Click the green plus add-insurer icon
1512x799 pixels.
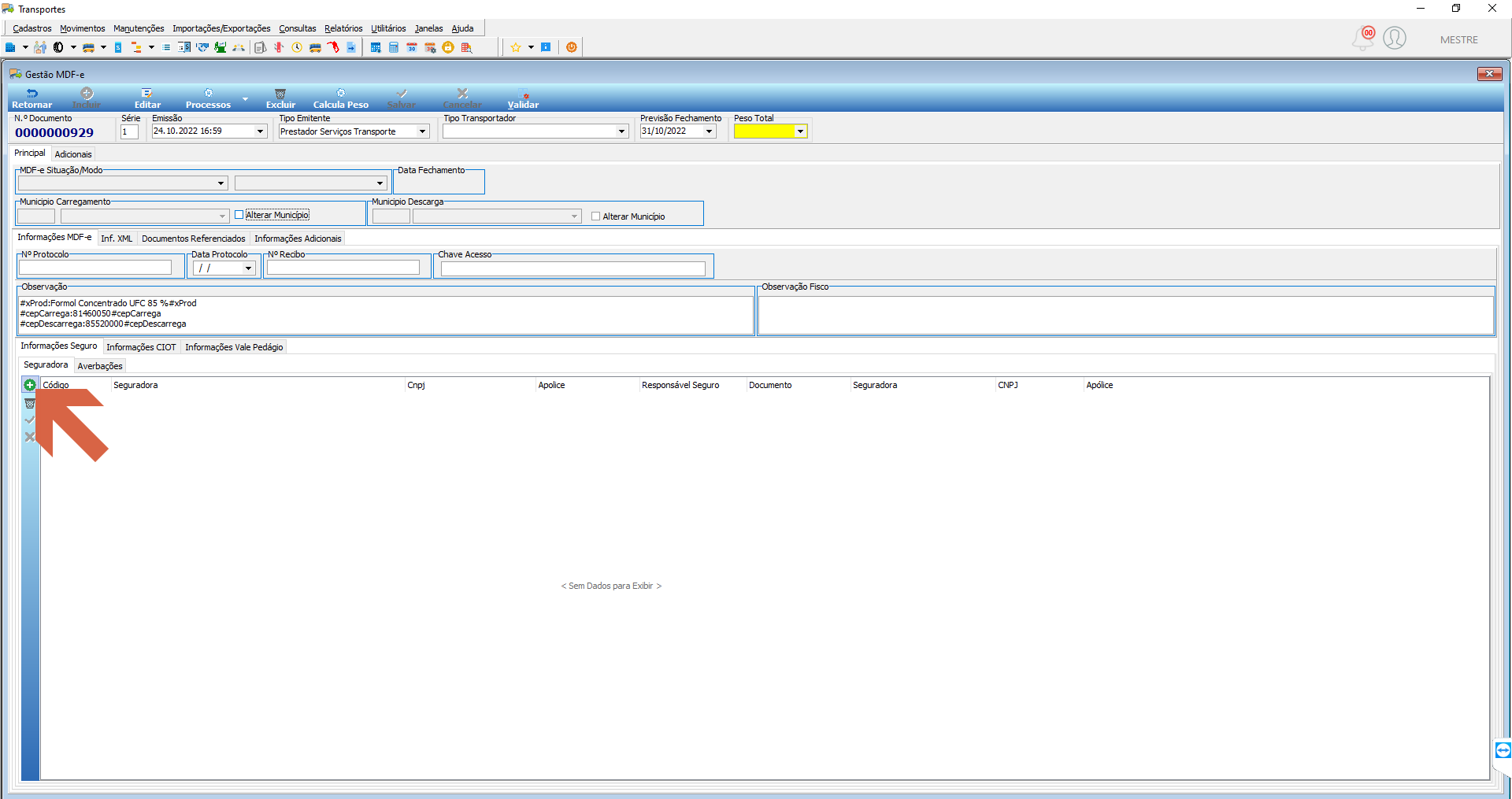[29, 385]
